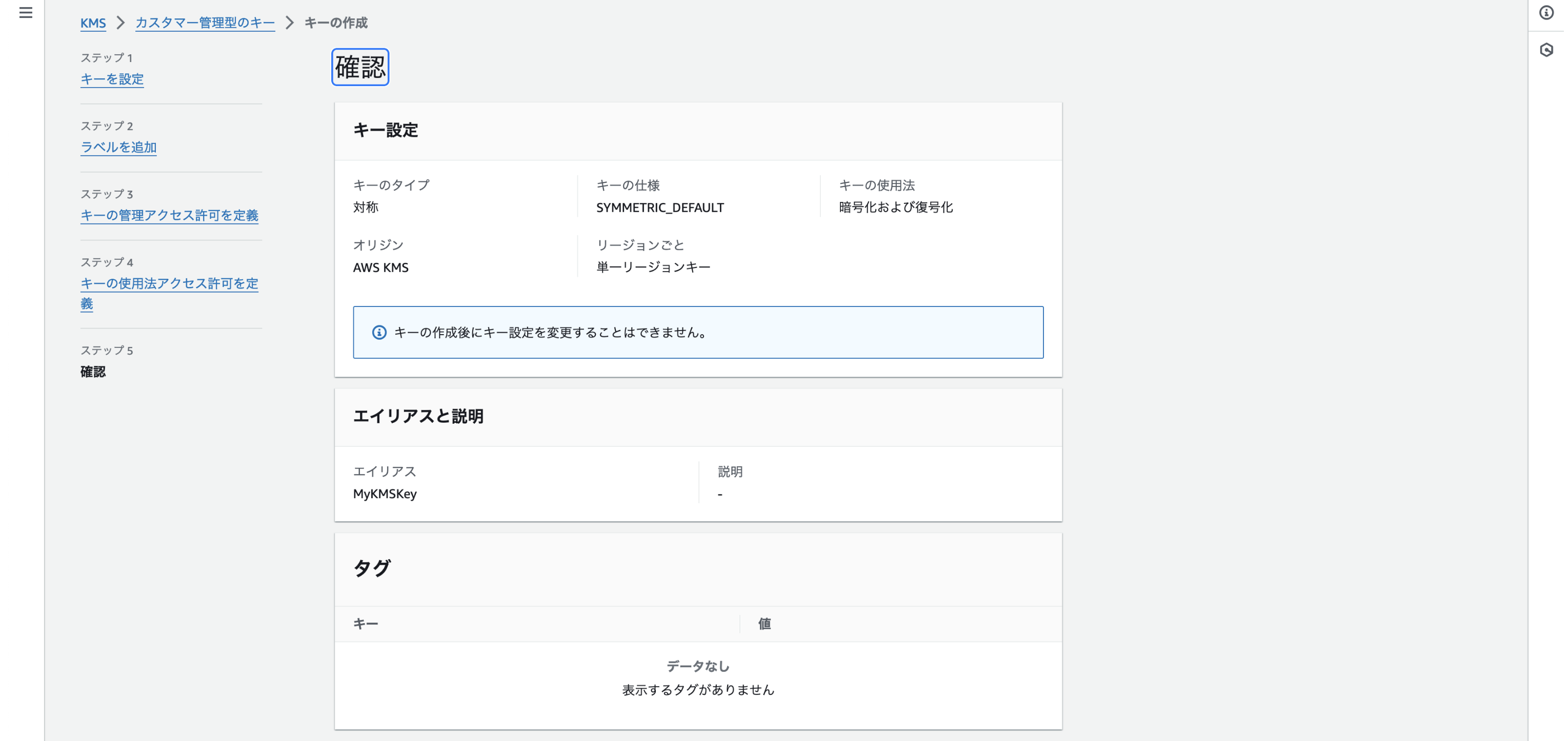1568x741 pixels.
Task: Click the キーの作成 breadcrumb text
Action: [x=335, y=23]
